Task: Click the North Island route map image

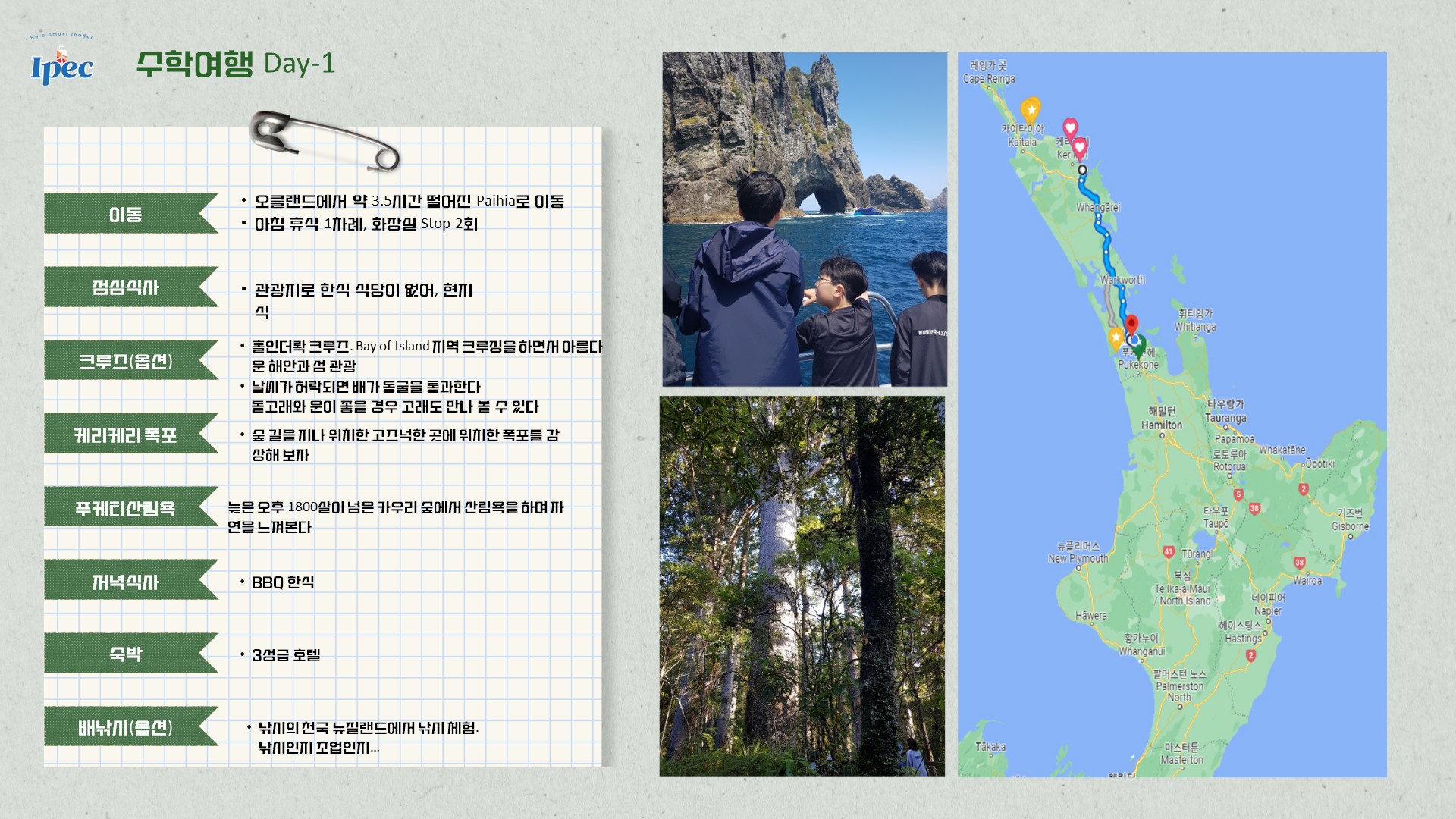Action: [1172, 415]
